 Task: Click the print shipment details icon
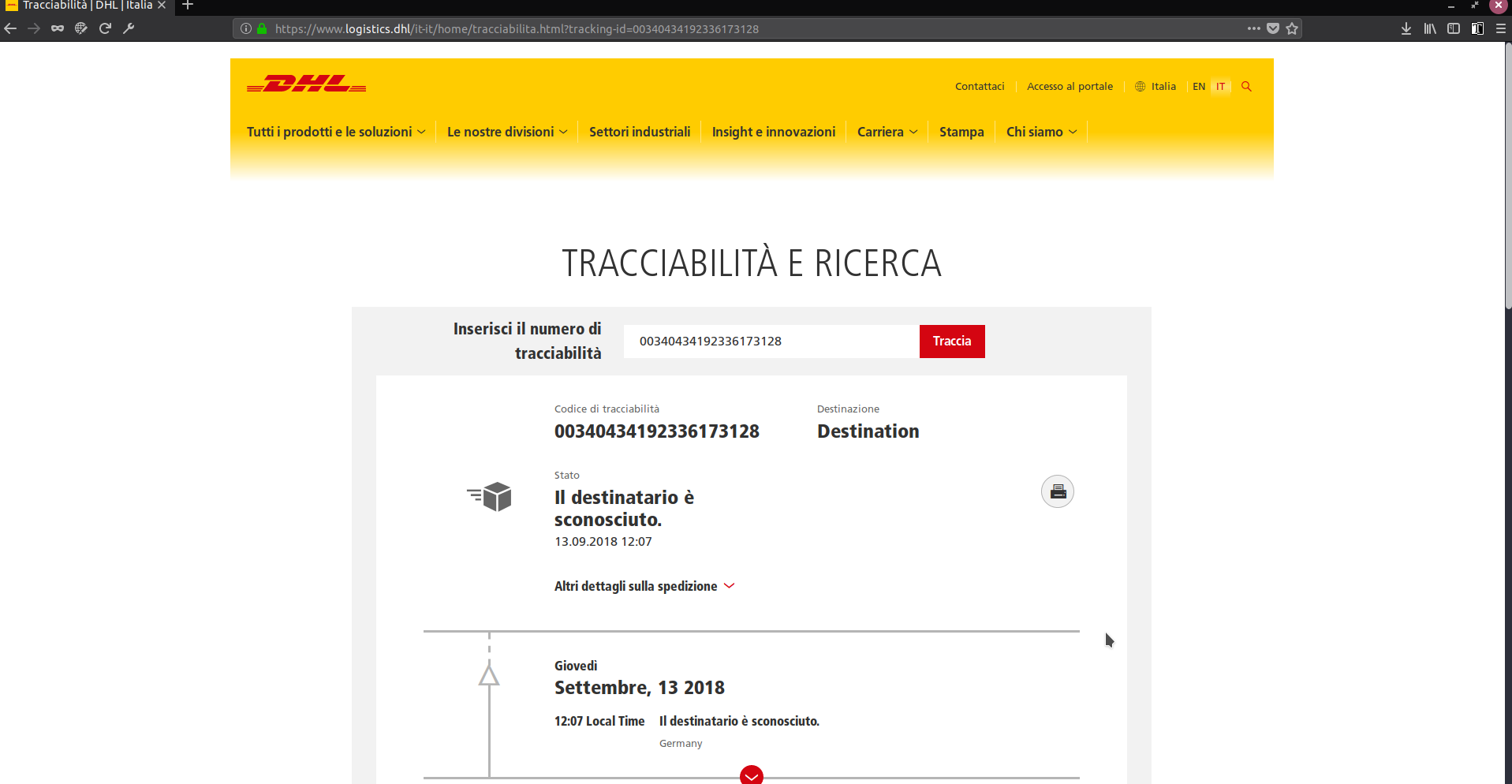coord(1058,491)
